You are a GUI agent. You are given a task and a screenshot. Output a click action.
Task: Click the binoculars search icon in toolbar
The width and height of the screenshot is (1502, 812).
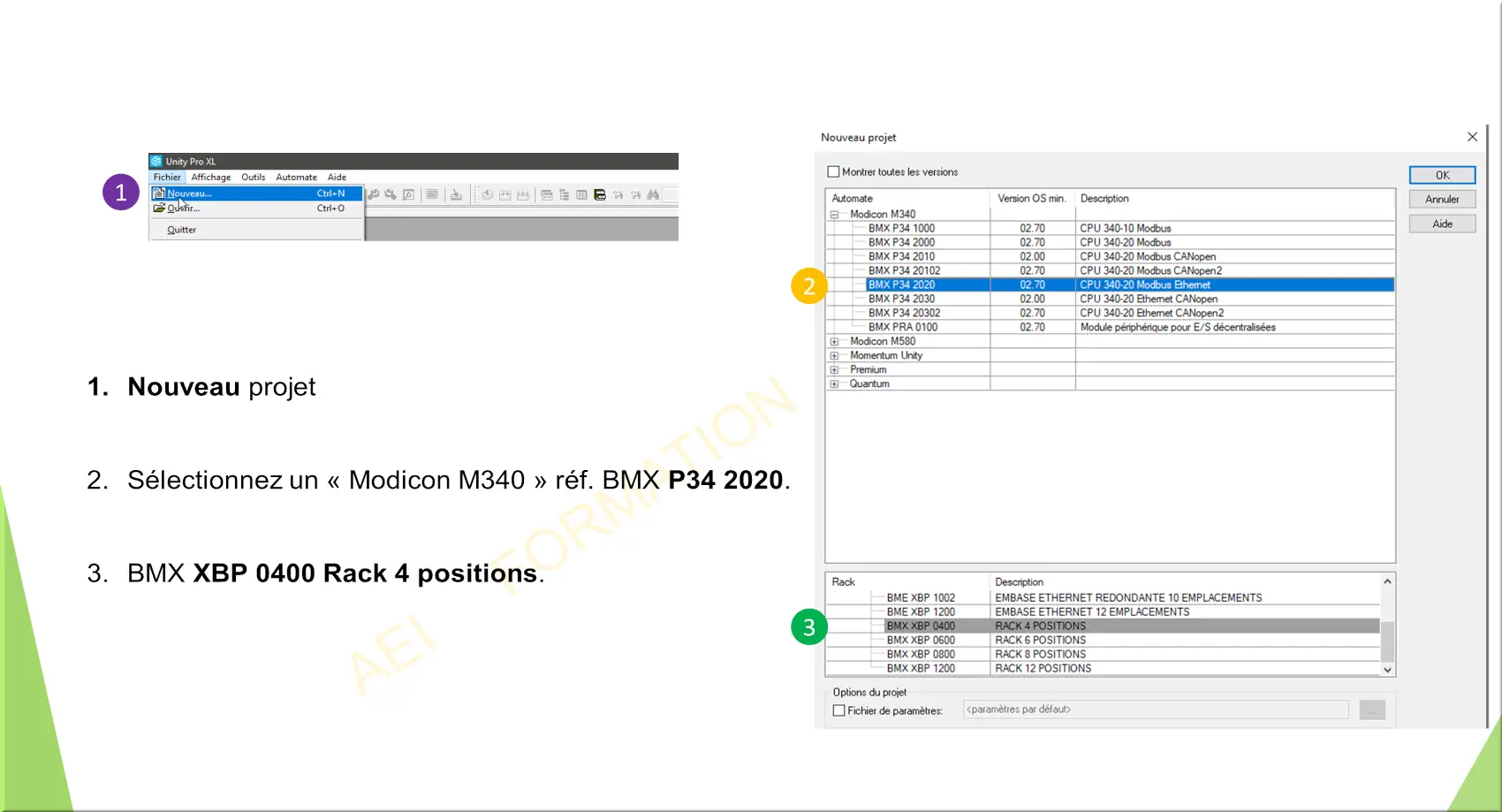coord(653,194)
